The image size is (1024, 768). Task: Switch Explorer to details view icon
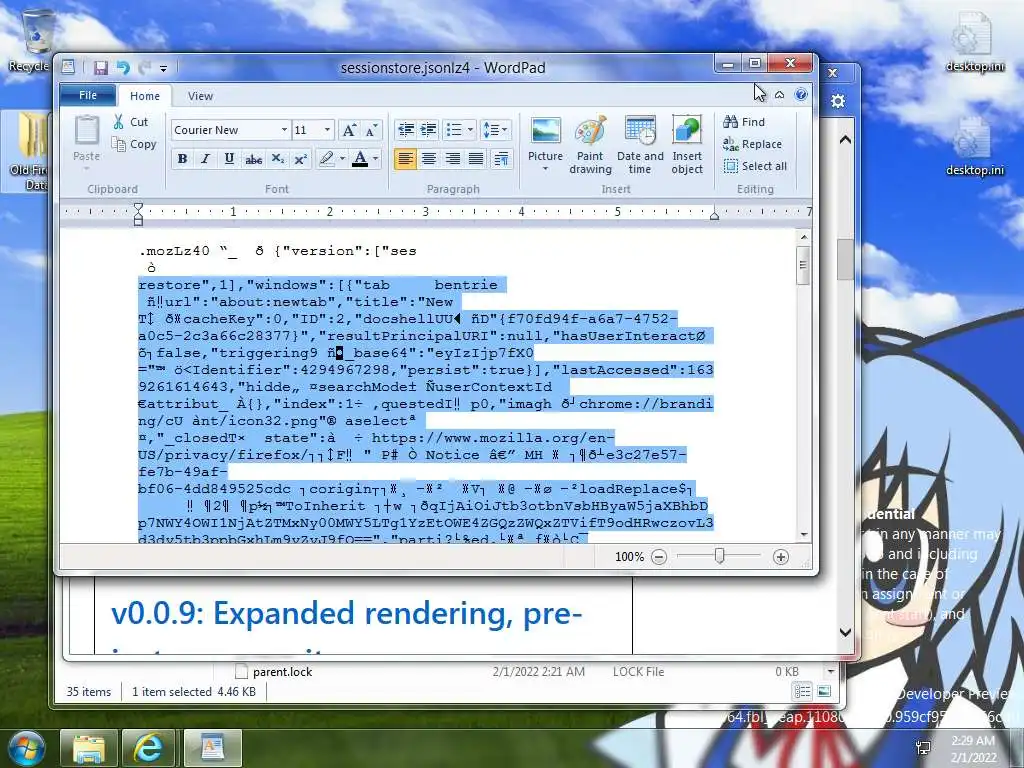[802, 691]
